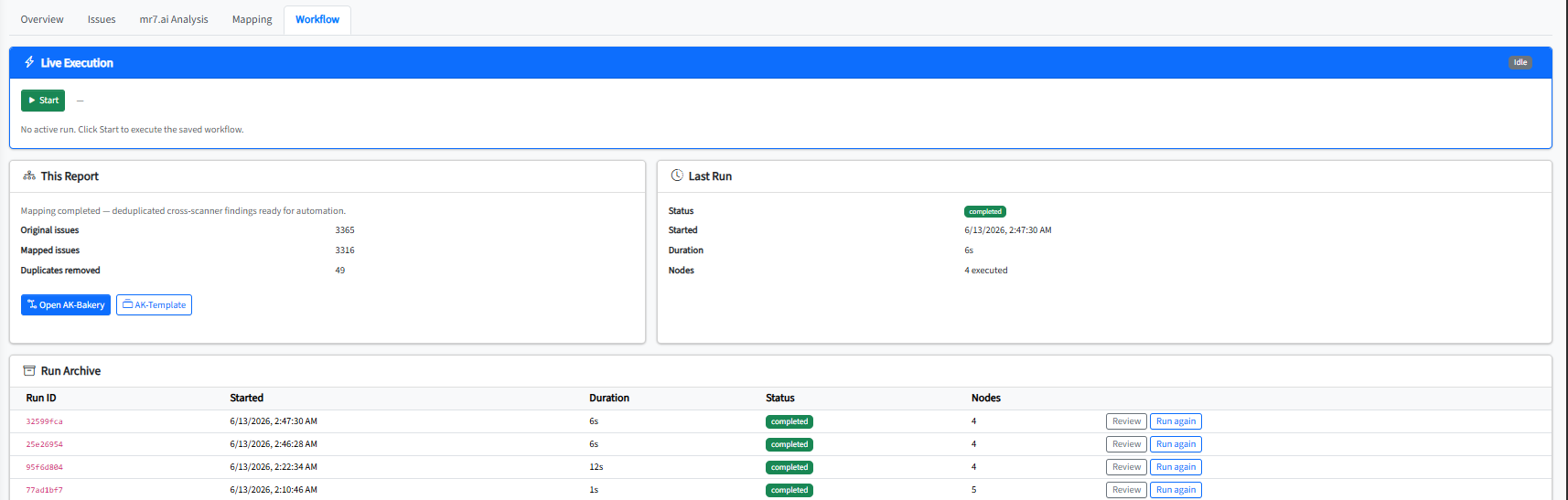Screen dimensions: 1568x500
Task: Click completed status of run 95f6d804
Action: (x=789, y=467)
